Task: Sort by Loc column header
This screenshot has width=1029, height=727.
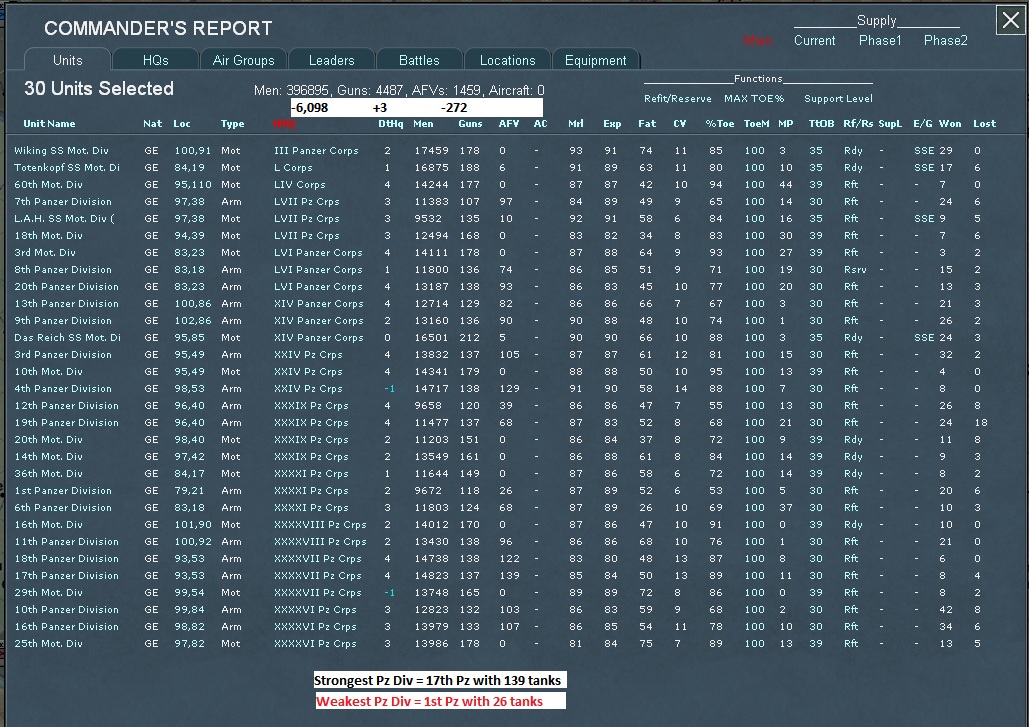Action: [182, 123]
